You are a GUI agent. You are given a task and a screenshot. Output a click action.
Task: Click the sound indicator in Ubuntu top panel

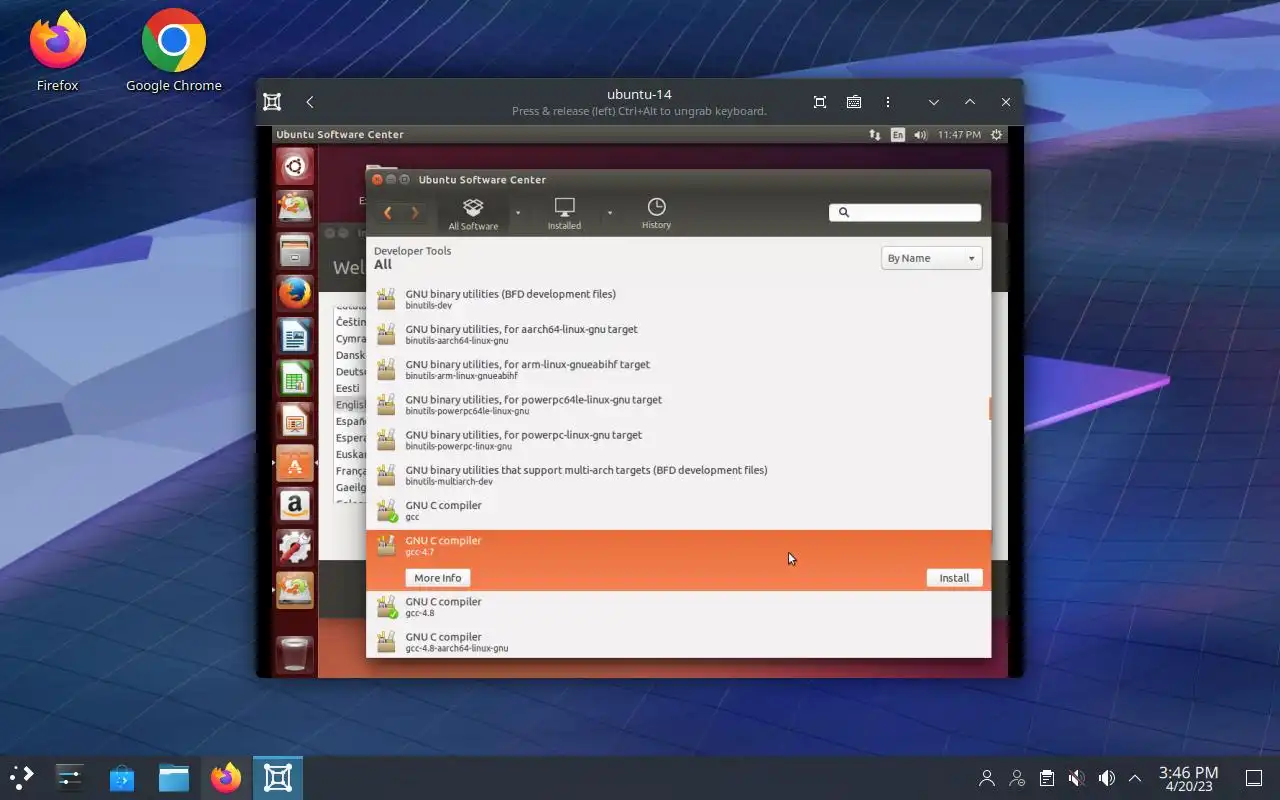(x=921, y=135)
